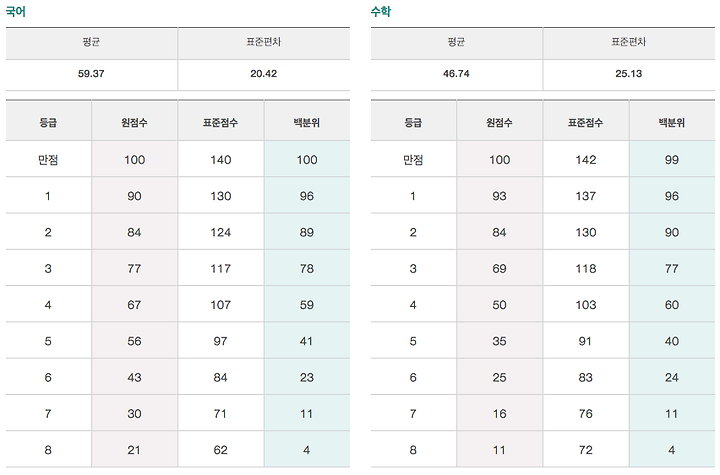
Task: Click 국어 grade 5 백분위 41
Action: pyautogui.click(x=306, y=341)
